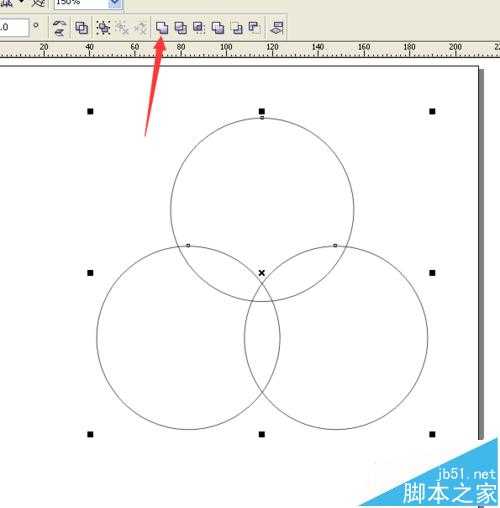Click the greyed-out Ungroup icon
This screenshot has width=500, height=508.
pyautogui.click(x=122, y=28)
